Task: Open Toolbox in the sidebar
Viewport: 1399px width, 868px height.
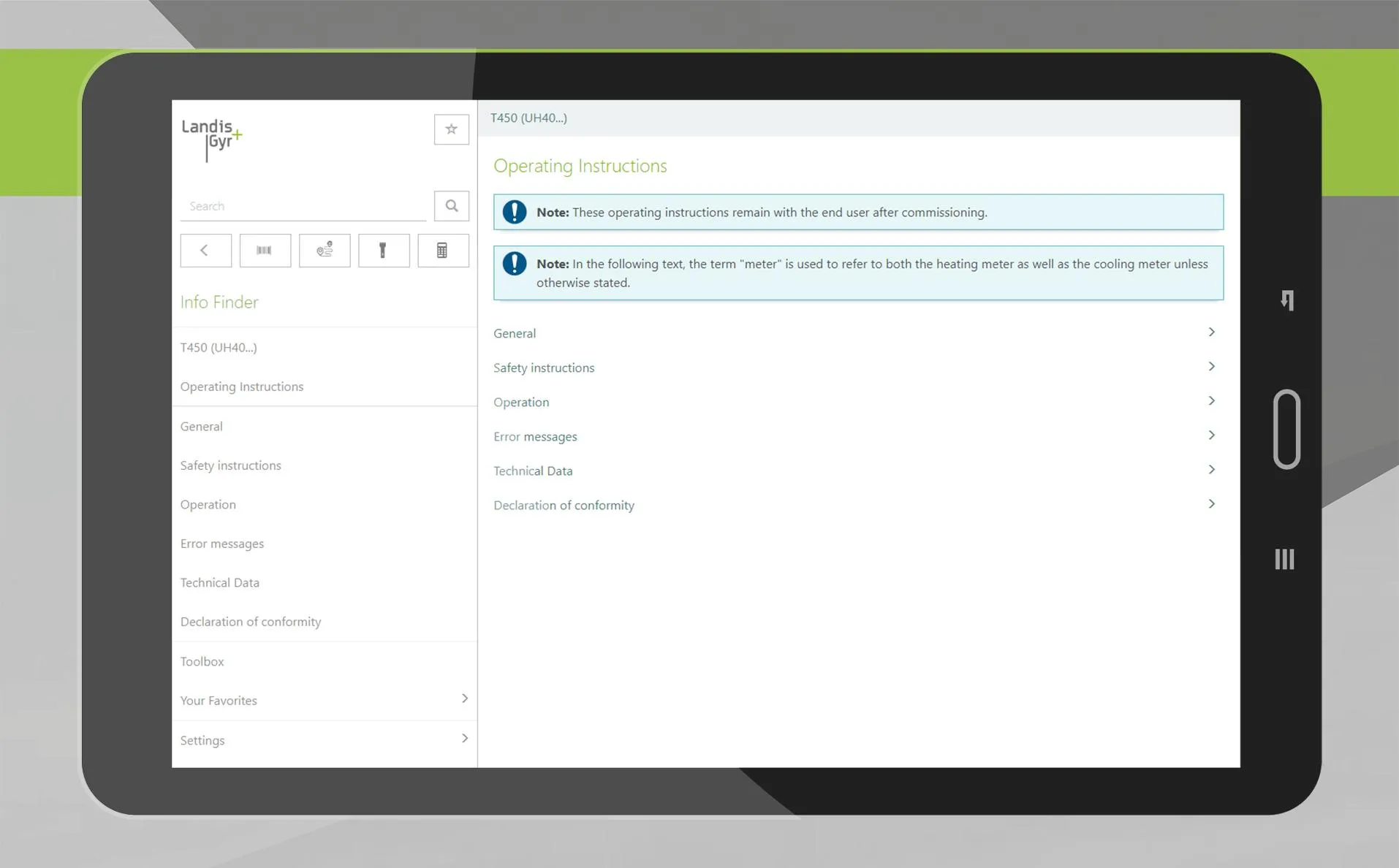Action: (202, 661)
